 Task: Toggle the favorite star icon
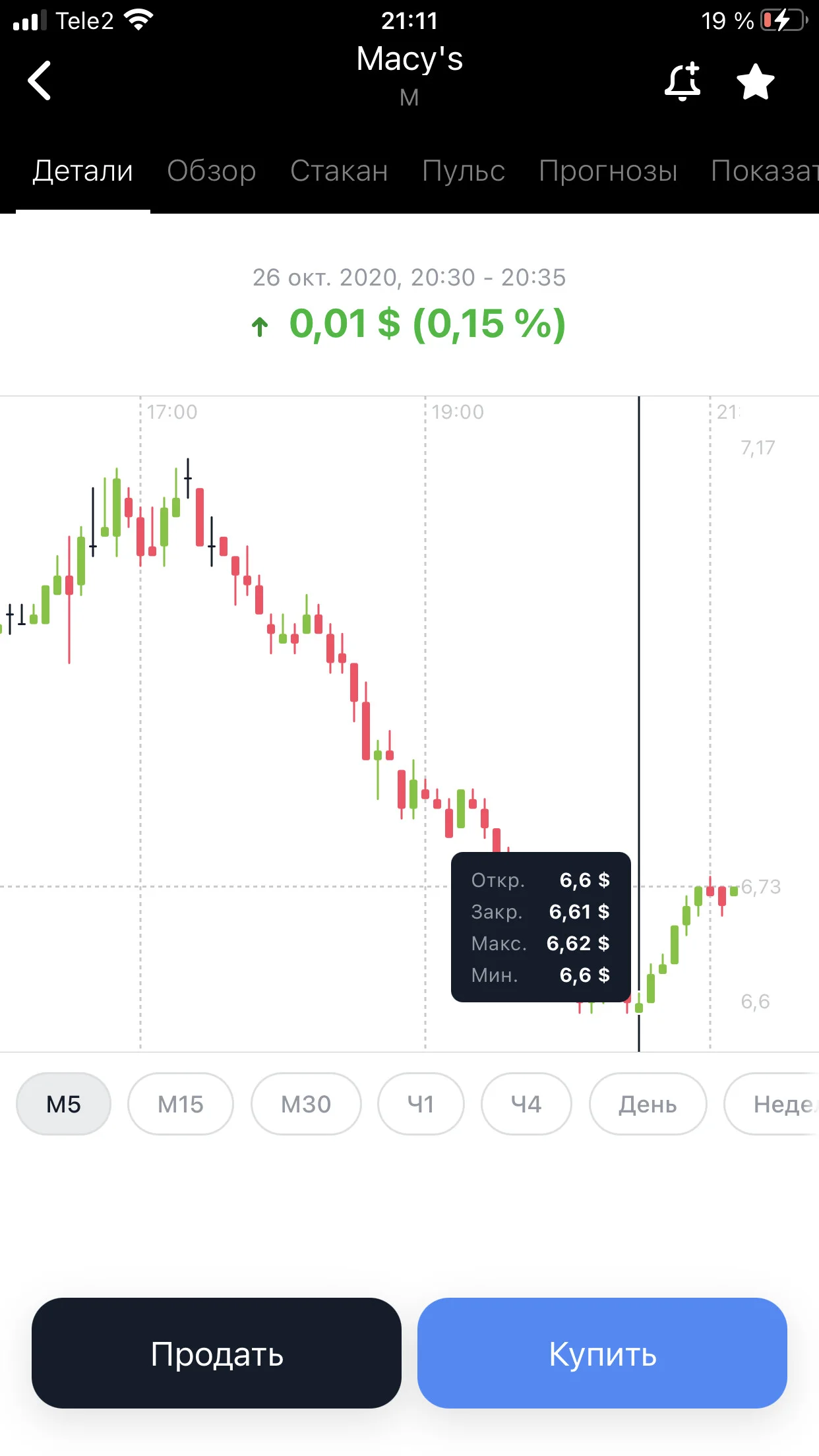click(x=755, y=82)
